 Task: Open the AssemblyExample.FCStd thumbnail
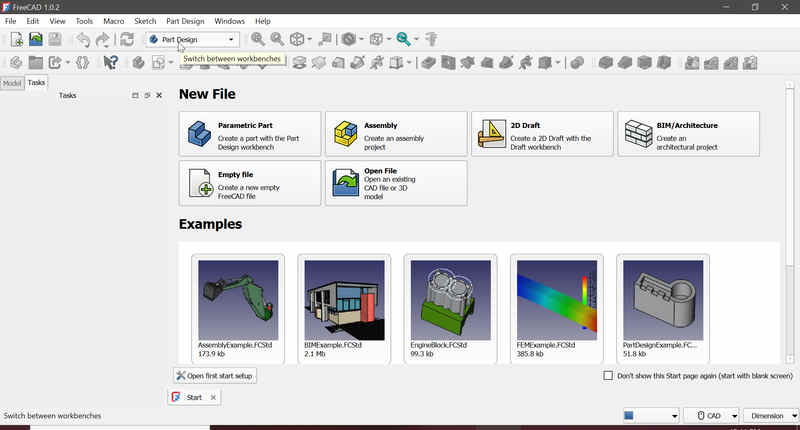238,300
